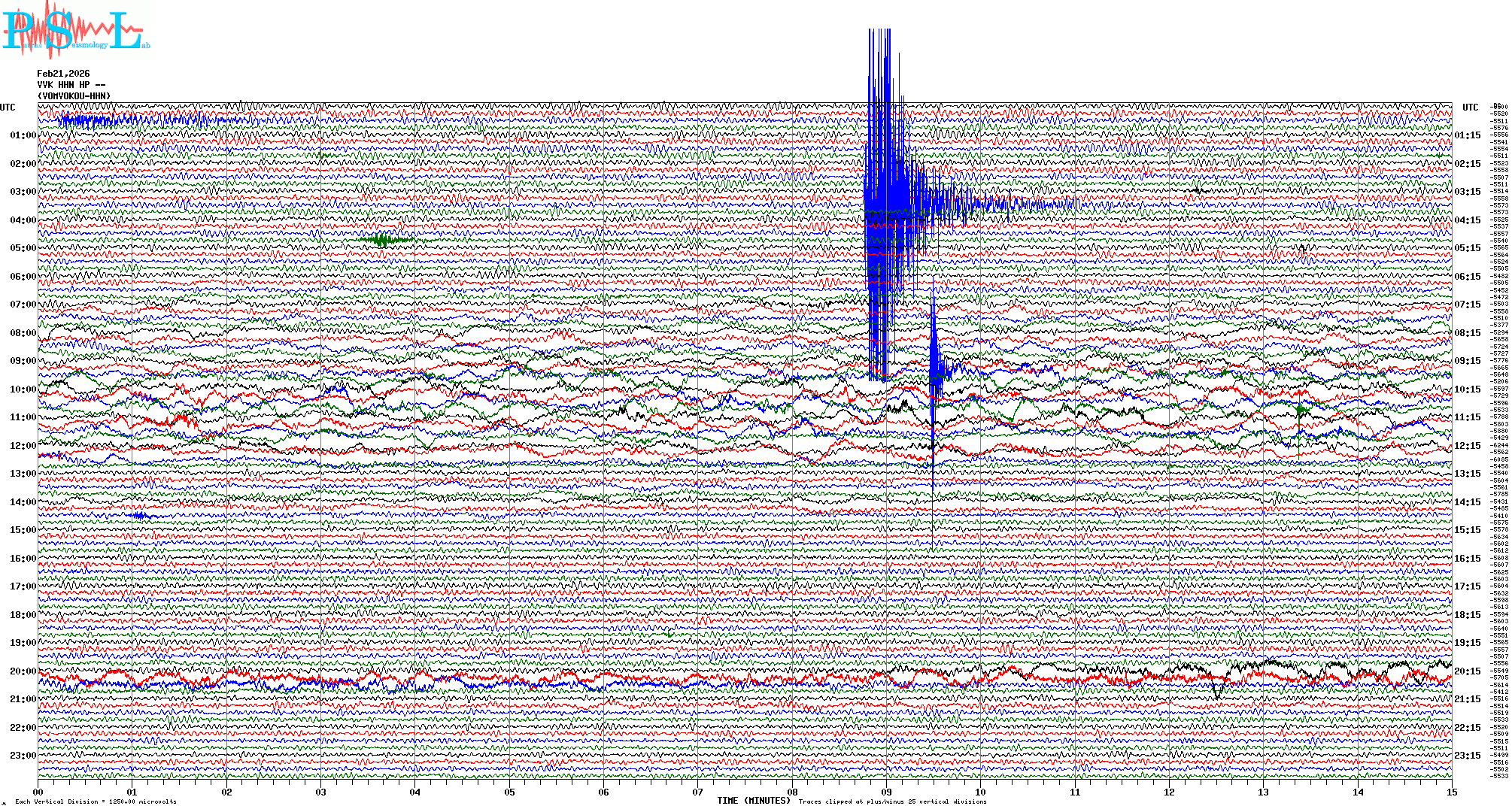Click the 10:15 time label on right

point(1467,389)
